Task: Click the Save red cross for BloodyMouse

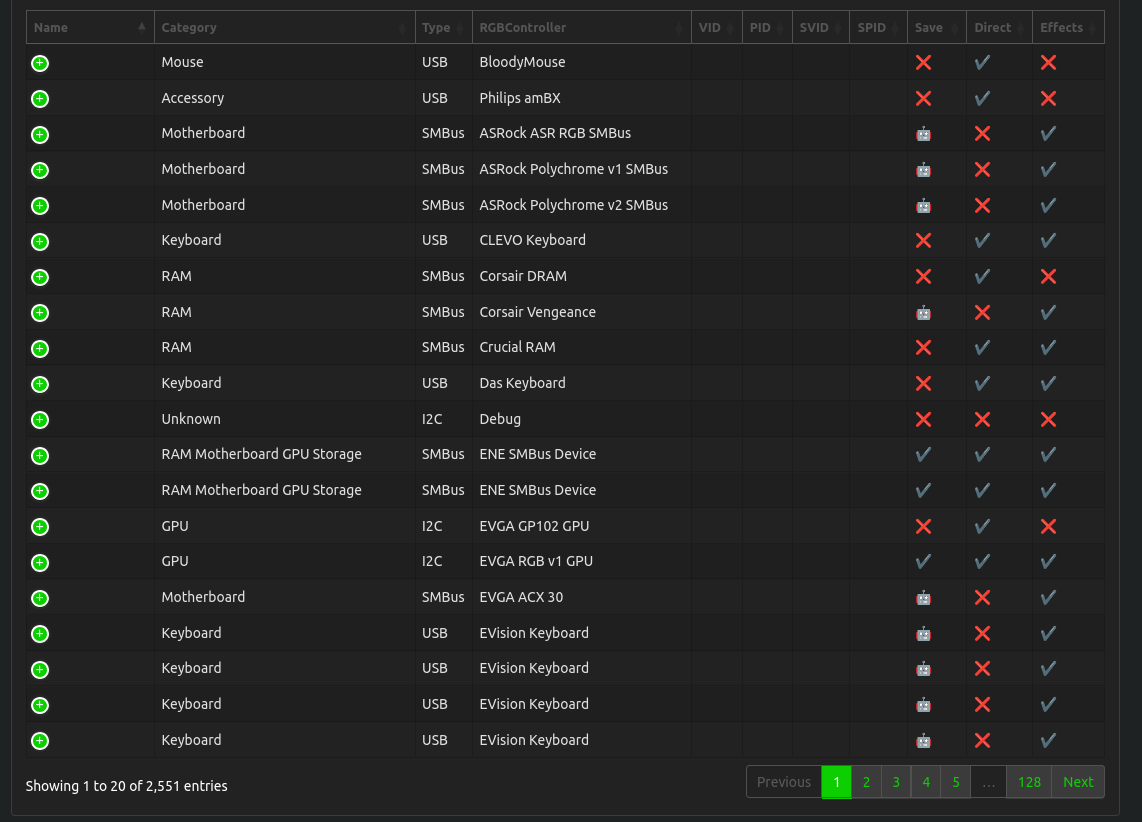Action: coord(924,63)
